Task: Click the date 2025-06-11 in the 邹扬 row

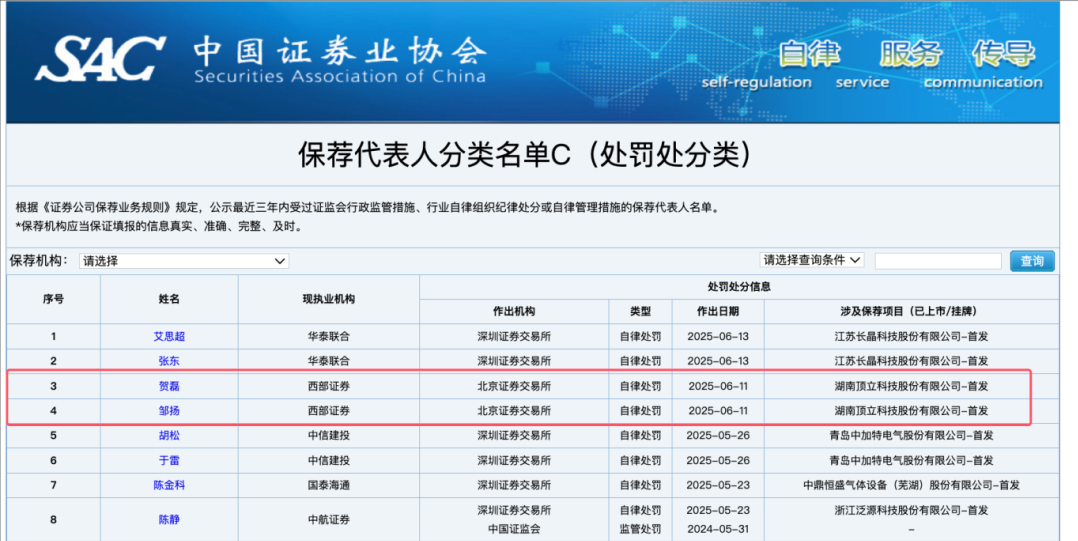Action: click(x=718, y=411)
